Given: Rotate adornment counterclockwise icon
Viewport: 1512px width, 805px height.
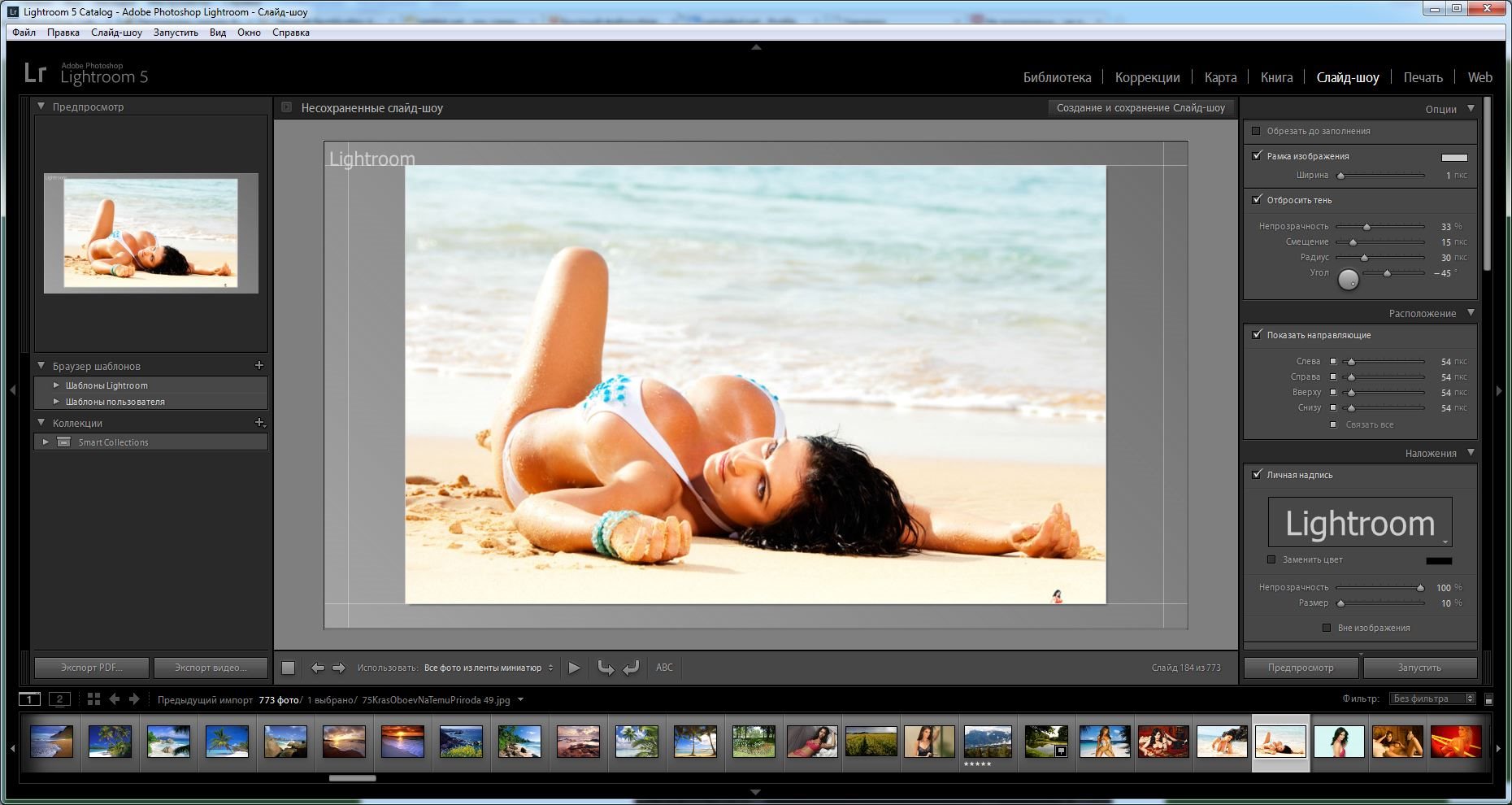Looking at the screenshot, I should 606,668.
